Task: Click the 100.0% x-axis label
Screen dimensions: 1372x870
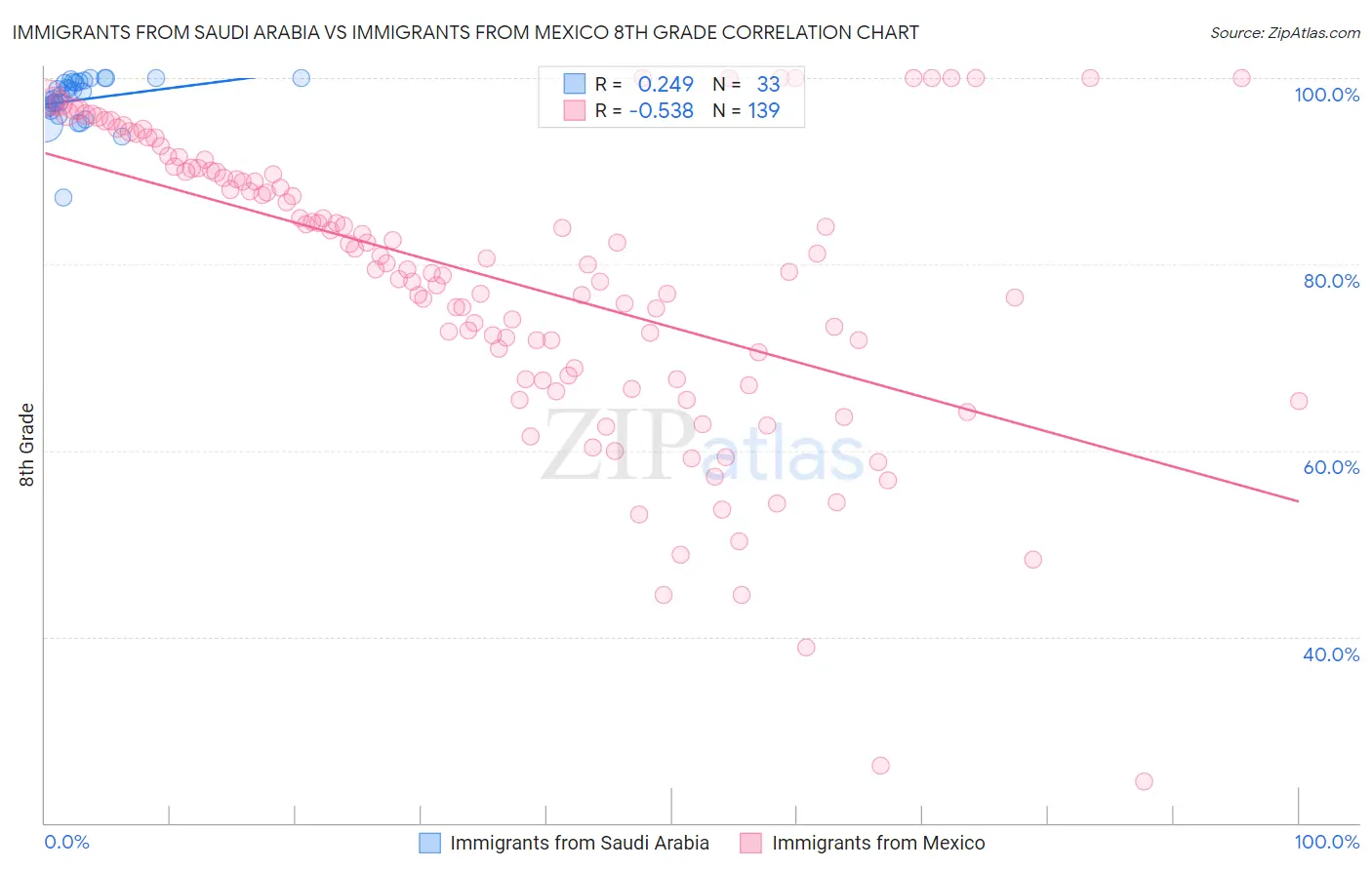Action: pos(1326,842)
